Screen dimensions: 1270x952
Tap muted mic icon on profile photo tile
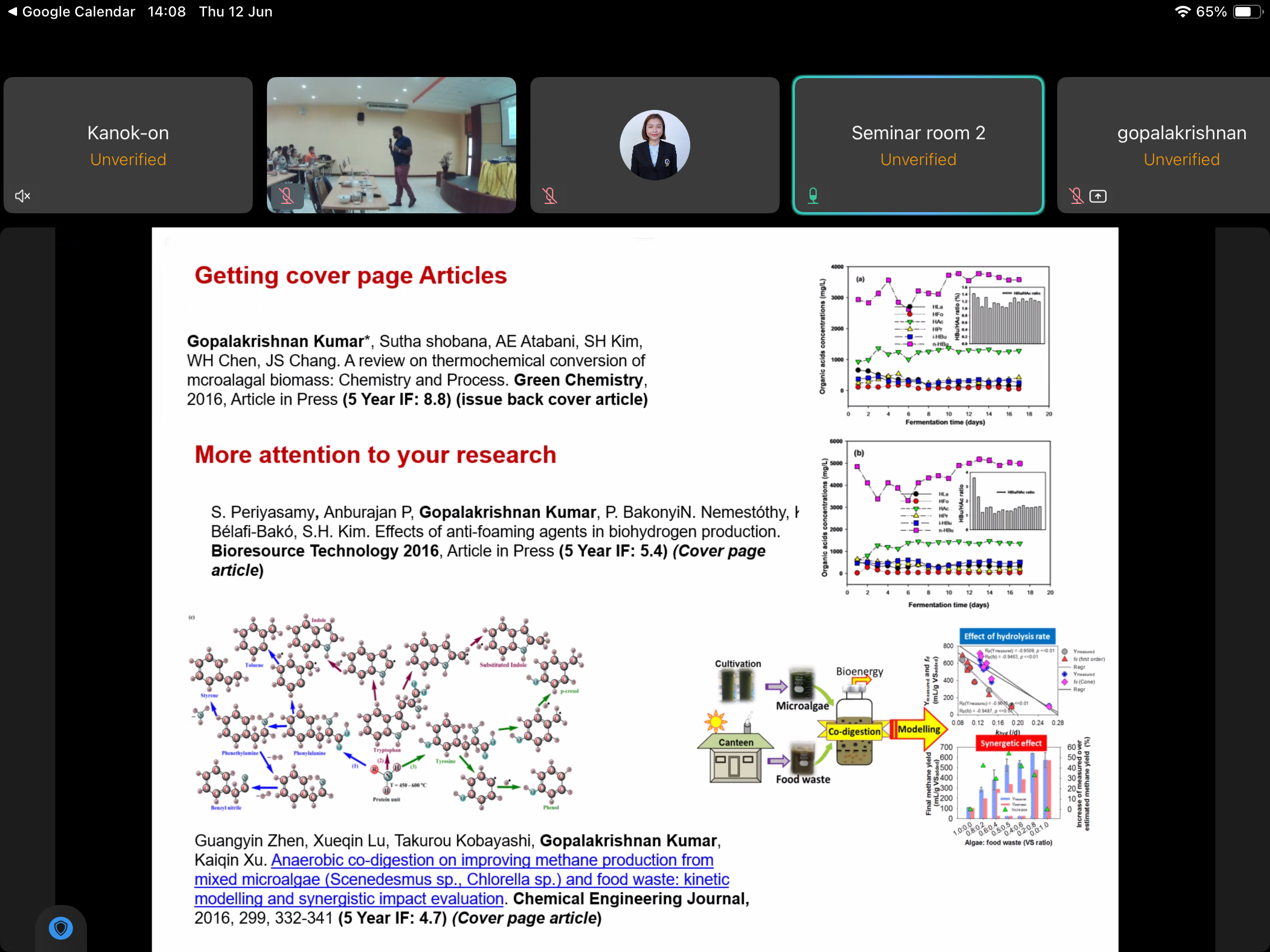click(x=550, y=196)
